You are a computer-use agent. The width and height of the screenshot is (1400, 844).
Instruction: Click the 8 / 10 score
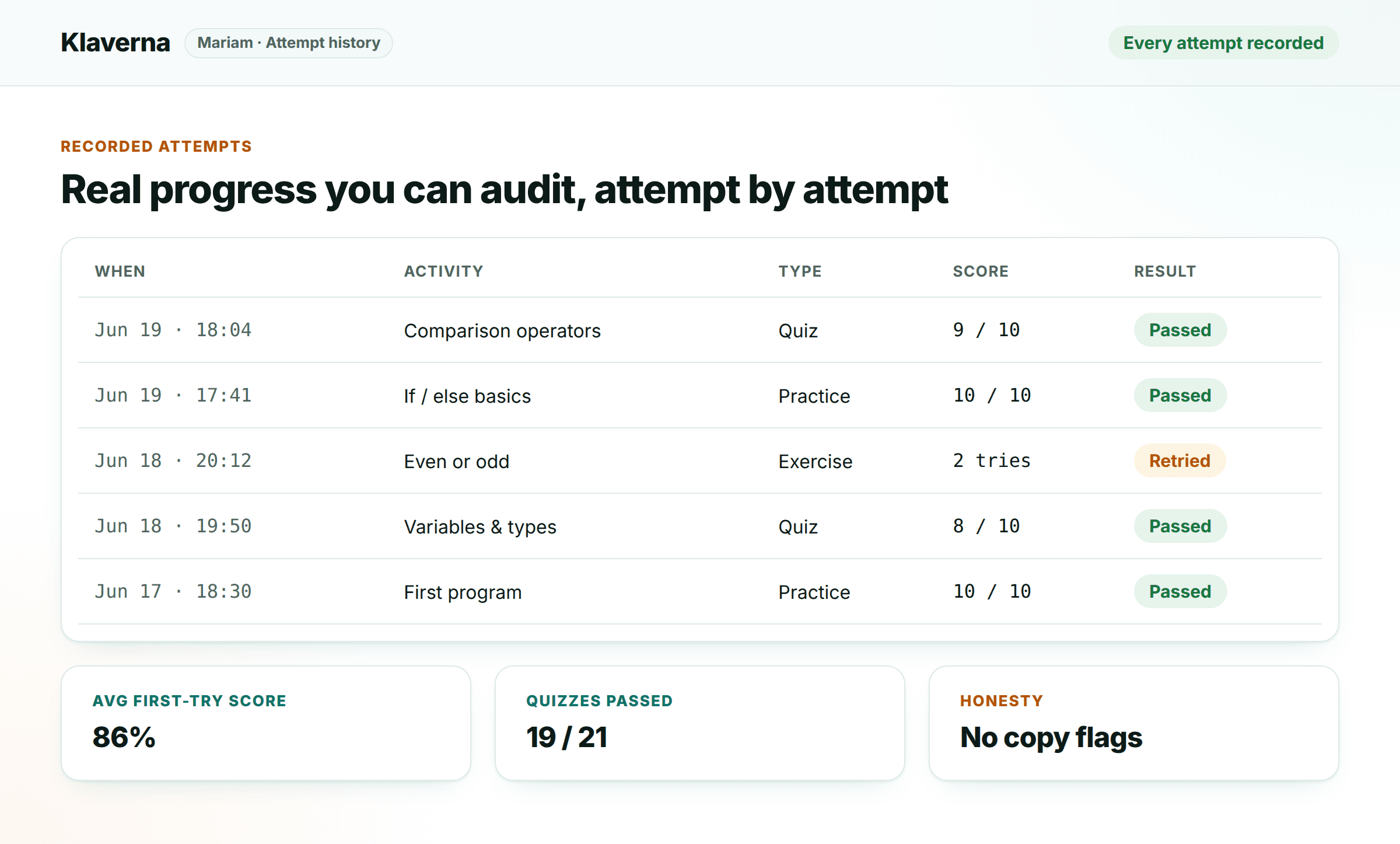coord(986,526)
